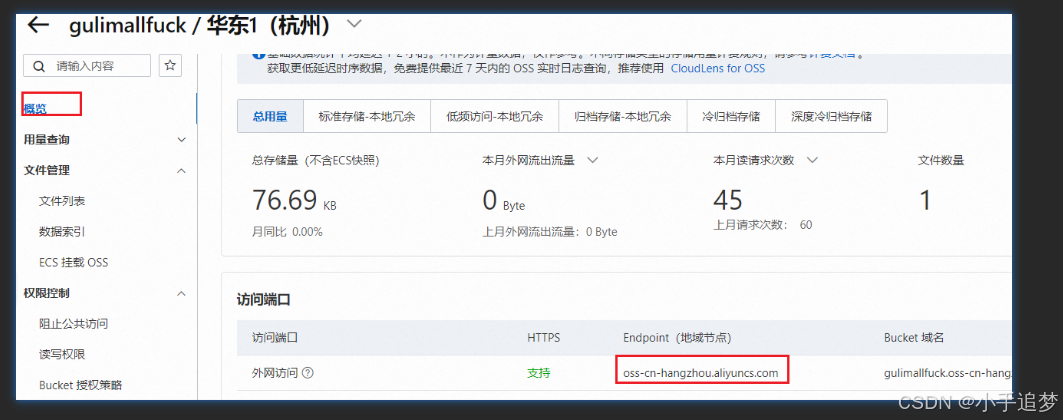Click the 文件数量 label

click(941, 161)
